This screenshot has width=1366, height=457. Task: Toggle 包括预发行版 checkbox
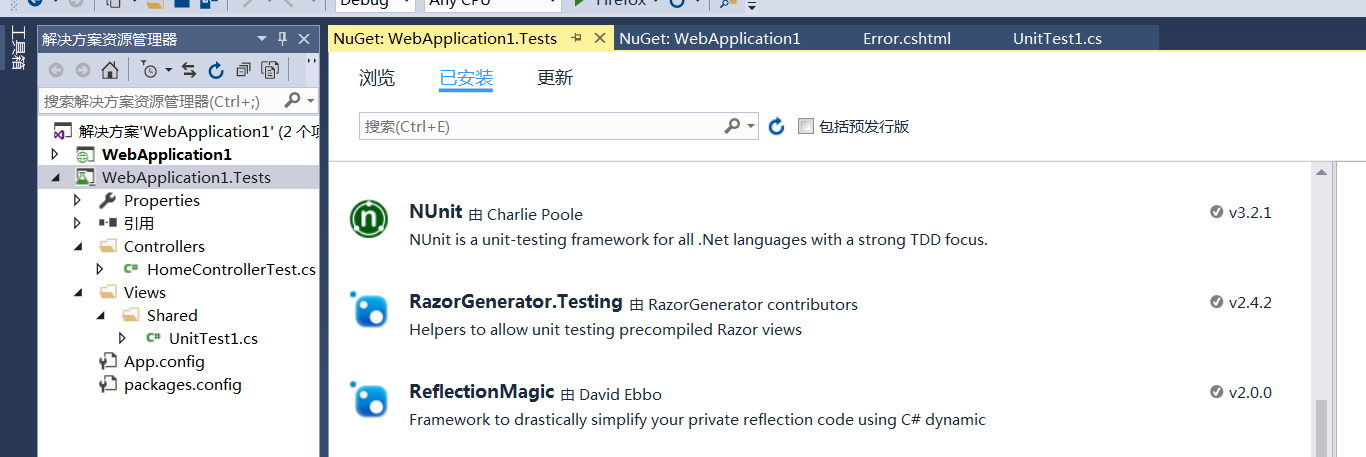[x=806, y=127]
